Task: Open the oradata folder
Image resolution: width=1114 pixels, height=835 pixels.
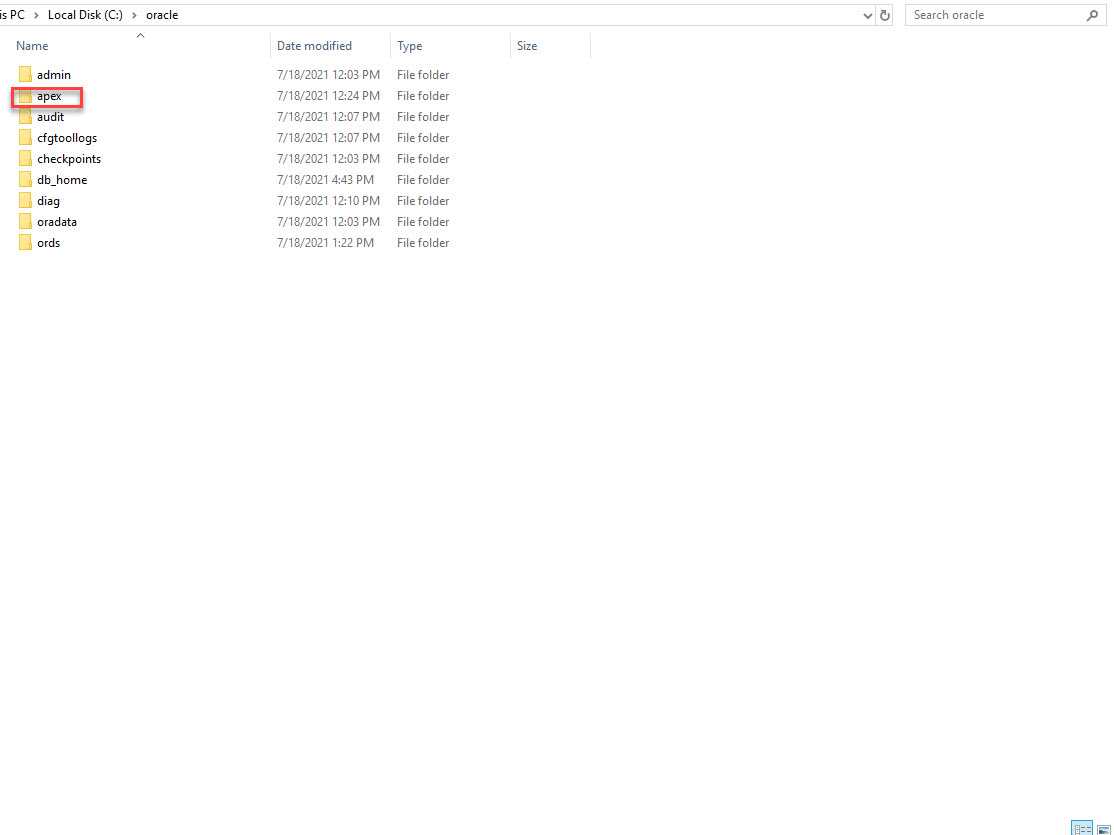Action: (x=56, y=221)
